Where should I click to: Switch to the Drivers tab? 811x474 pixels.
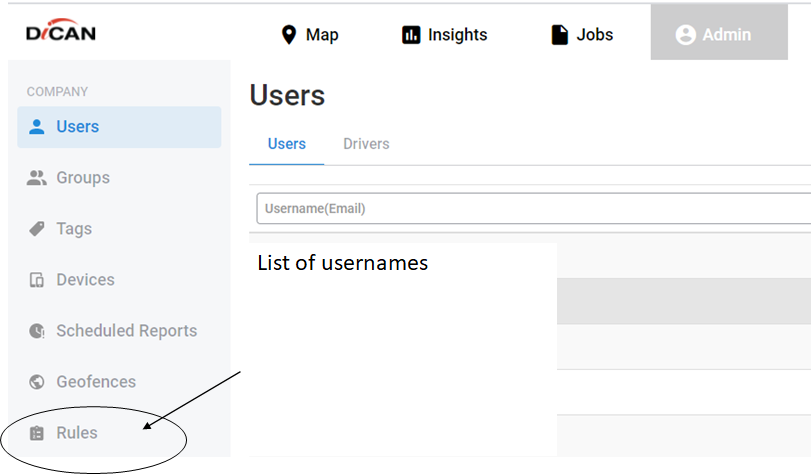coord(366,144)
